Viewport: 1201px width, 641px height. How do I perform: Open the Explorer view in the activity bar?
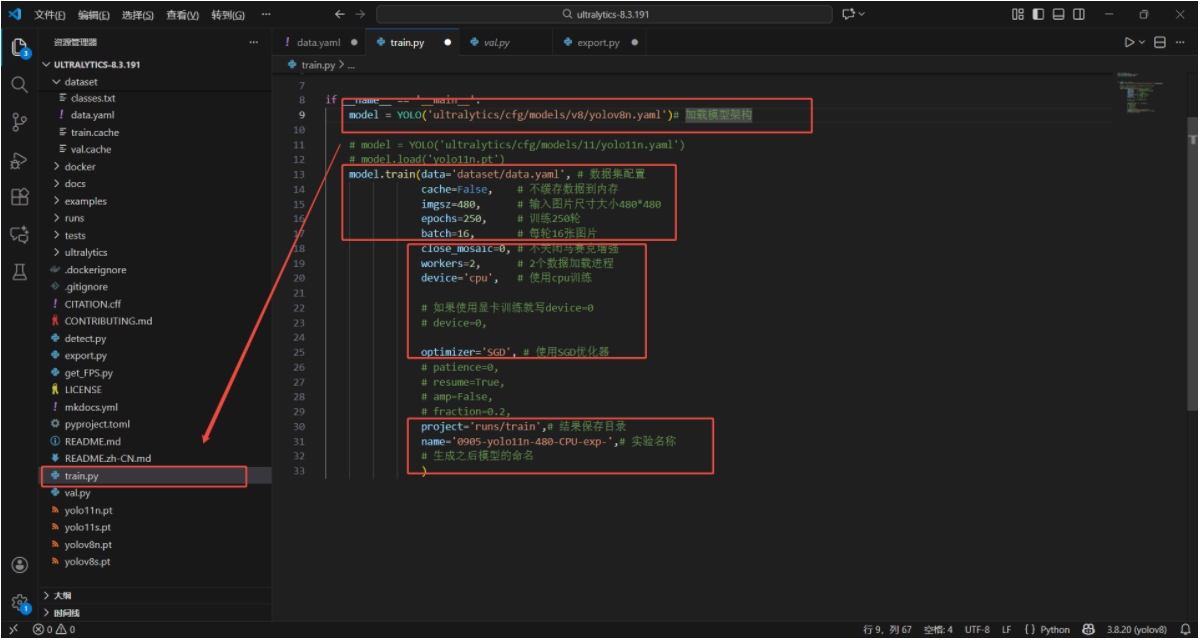(19, 48)
